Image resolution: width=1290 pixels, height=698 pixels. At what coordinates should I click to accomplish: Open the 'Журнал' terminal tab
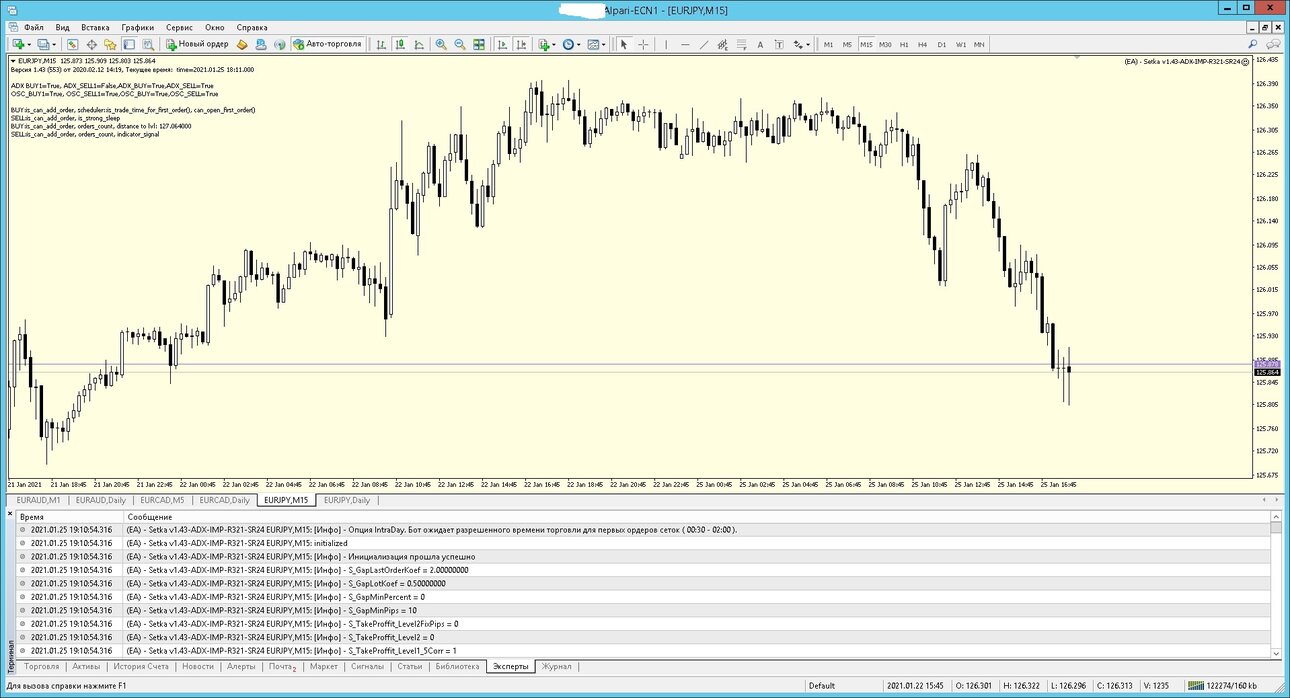(556, 666)
